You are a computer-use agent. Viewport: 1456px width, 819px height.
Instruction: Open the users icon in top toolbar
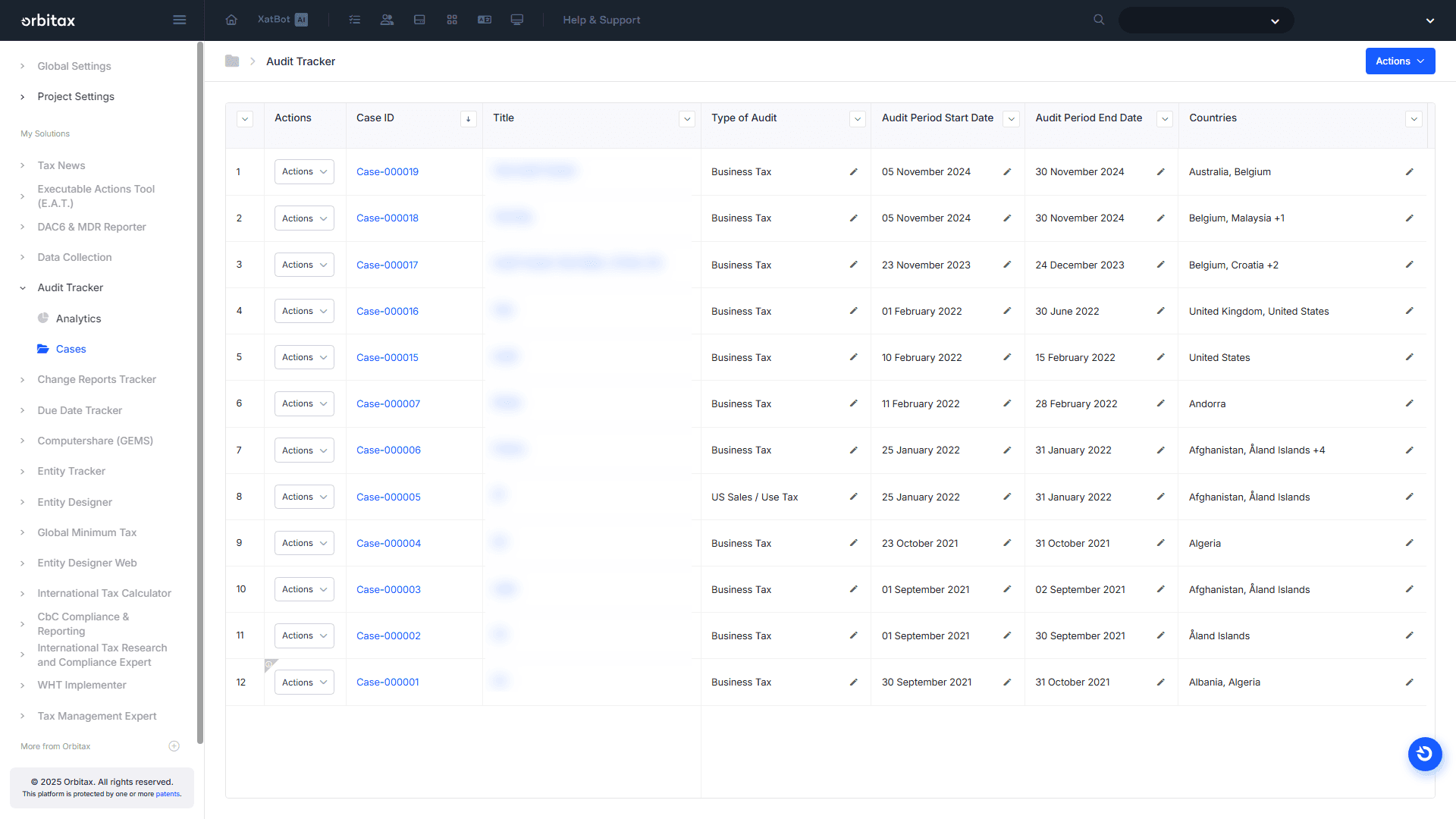[387, 20]
